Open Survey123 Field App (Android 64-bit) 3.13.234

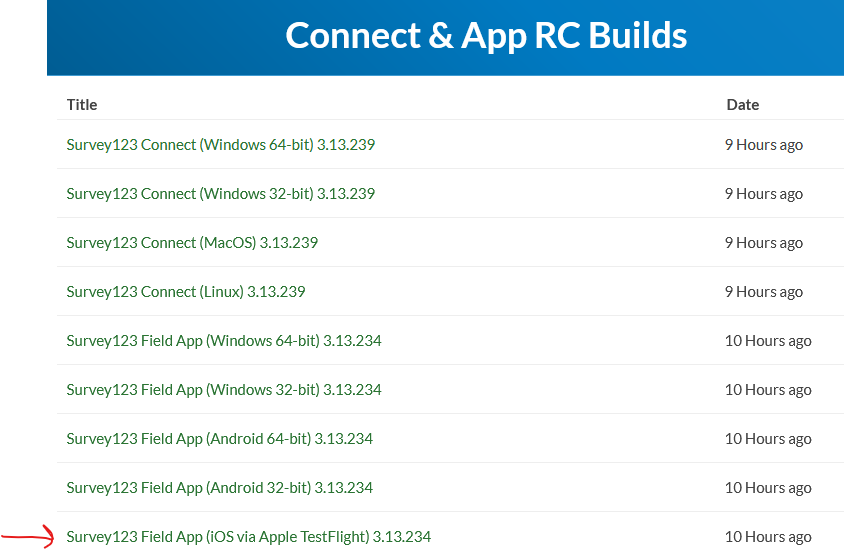(x=220, y=439)
